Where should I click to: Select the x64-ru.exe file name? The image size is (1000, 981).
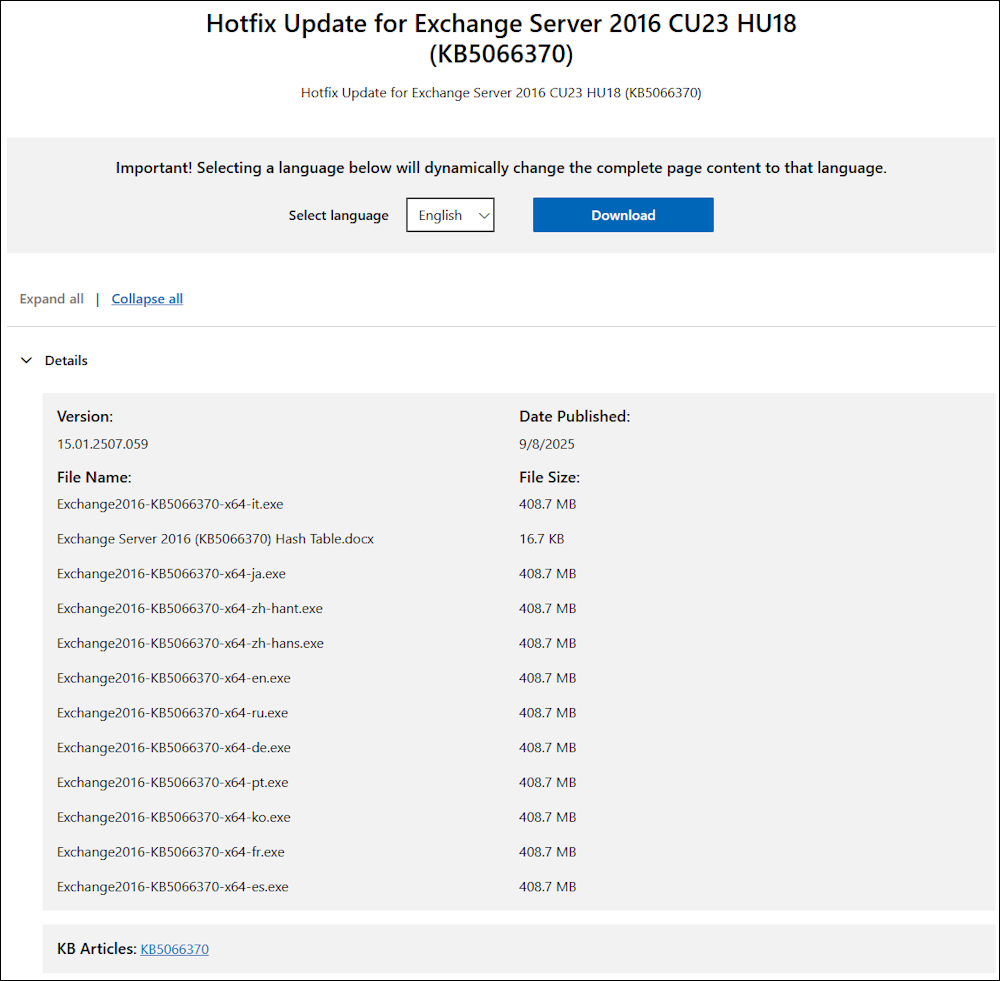[172, 713]
